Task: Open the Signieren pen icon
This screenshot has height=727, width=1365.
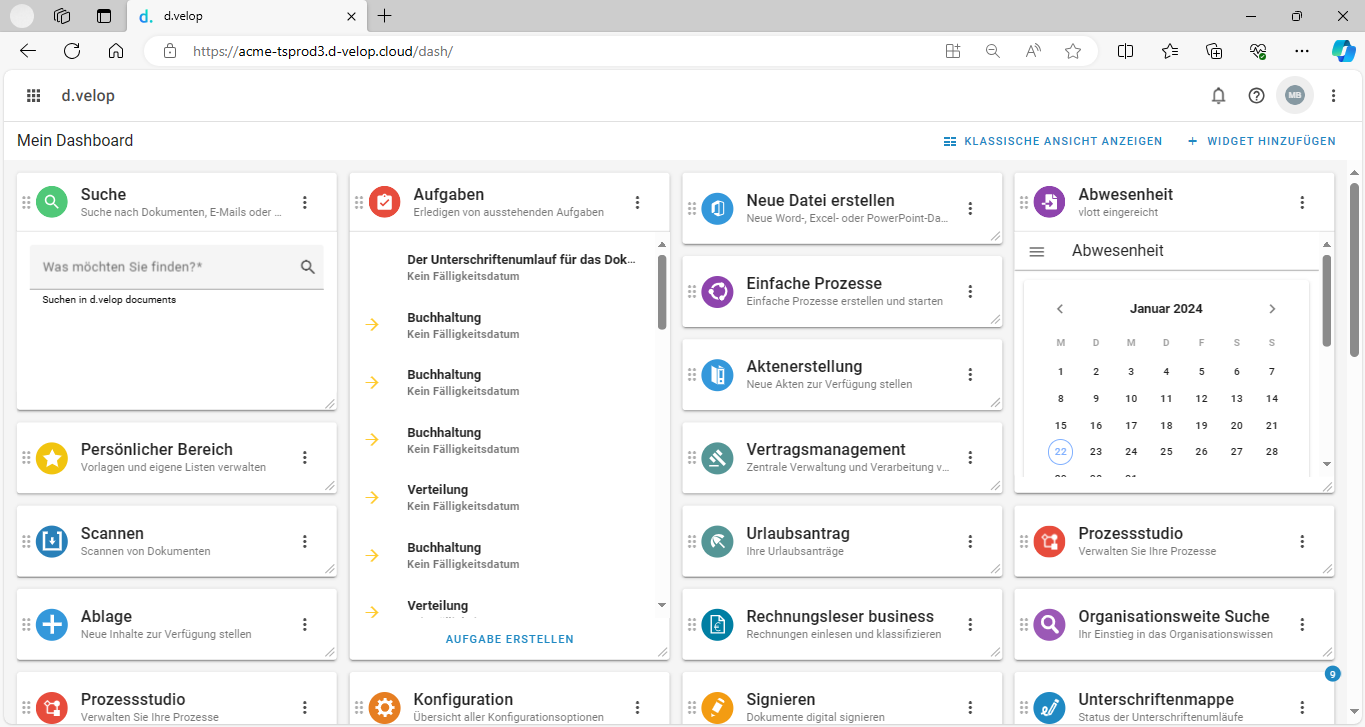Action: pos(717,707)
